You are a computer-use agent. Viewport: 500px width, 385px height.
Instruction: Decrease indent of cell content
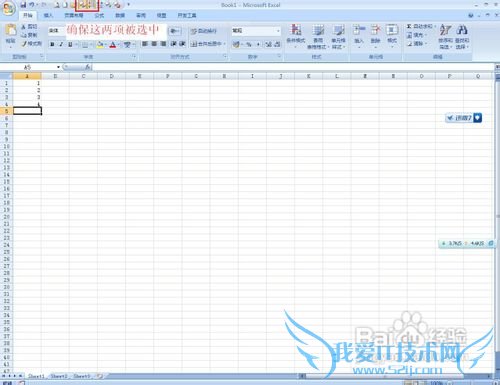174,44
